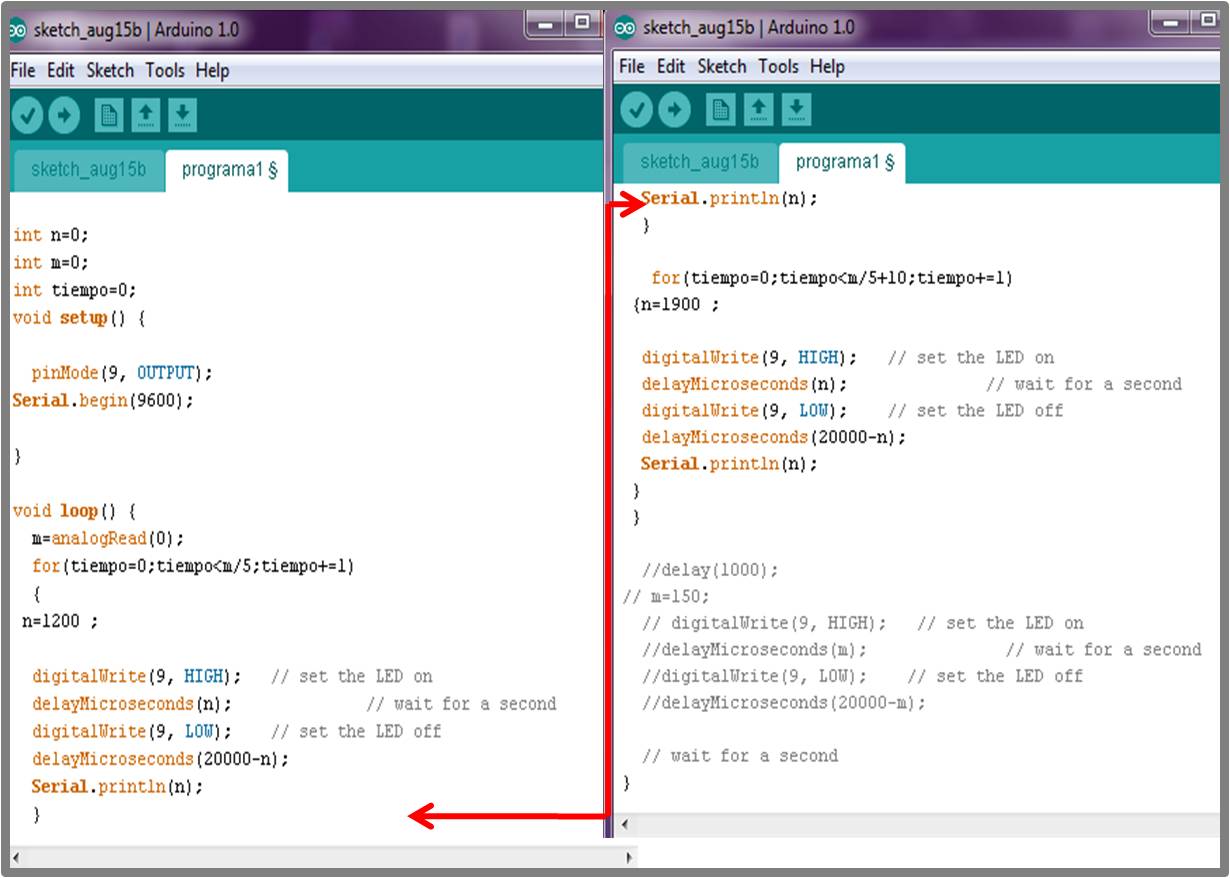Open Sketch menu in right window
The width and height of the screenshot is (1230, 878).
pos(722,67)
